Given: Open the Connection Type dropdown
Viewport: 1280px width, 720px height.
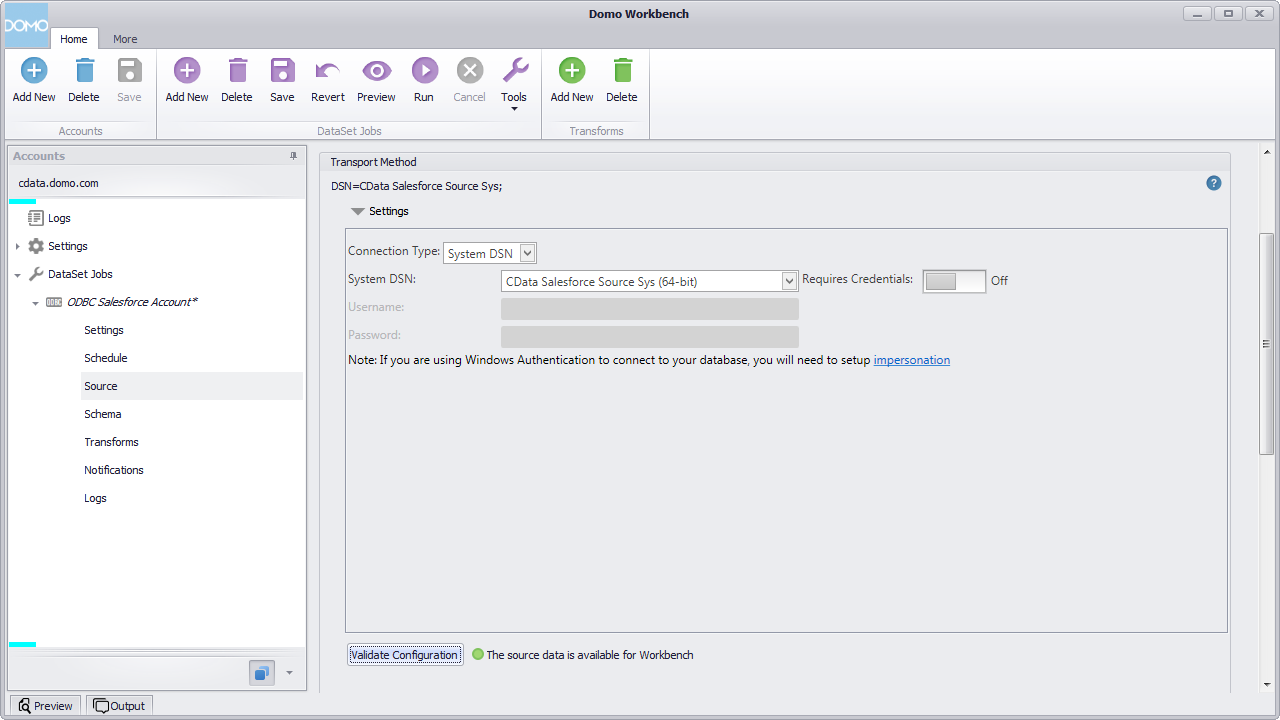Looking at the screenshot, I should click(528, 253).
